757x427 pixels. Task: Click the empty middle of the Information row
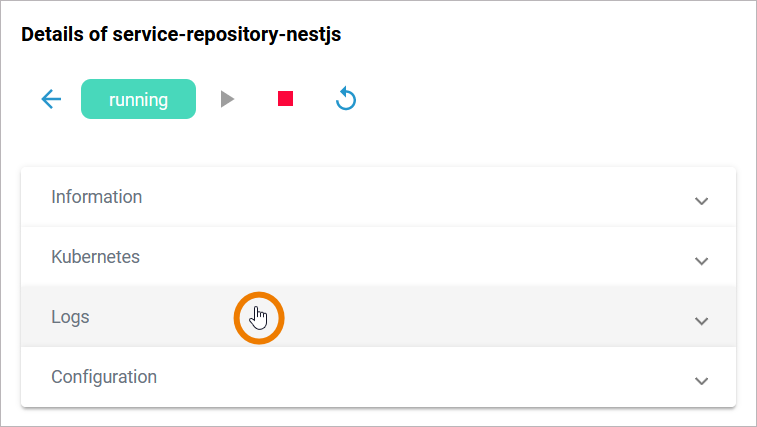point(400,197)
